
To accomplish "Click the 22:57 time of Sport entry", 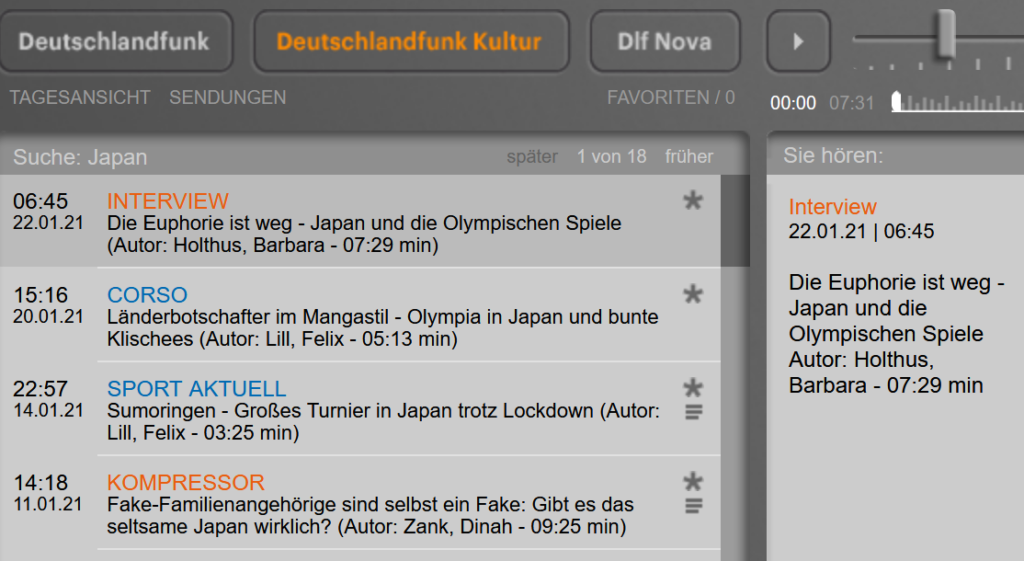I will tap(40, 389).
